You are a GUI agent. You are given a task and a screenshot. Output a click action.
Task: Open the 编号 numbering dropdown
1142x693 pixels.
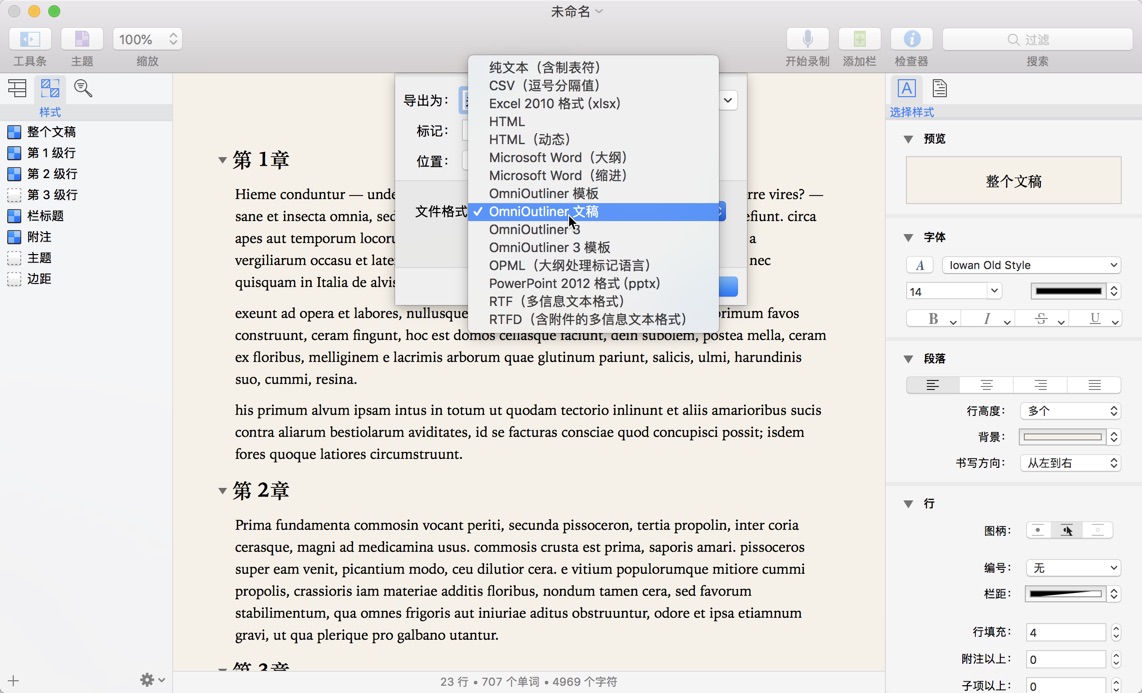click(x=1072, y=567)
